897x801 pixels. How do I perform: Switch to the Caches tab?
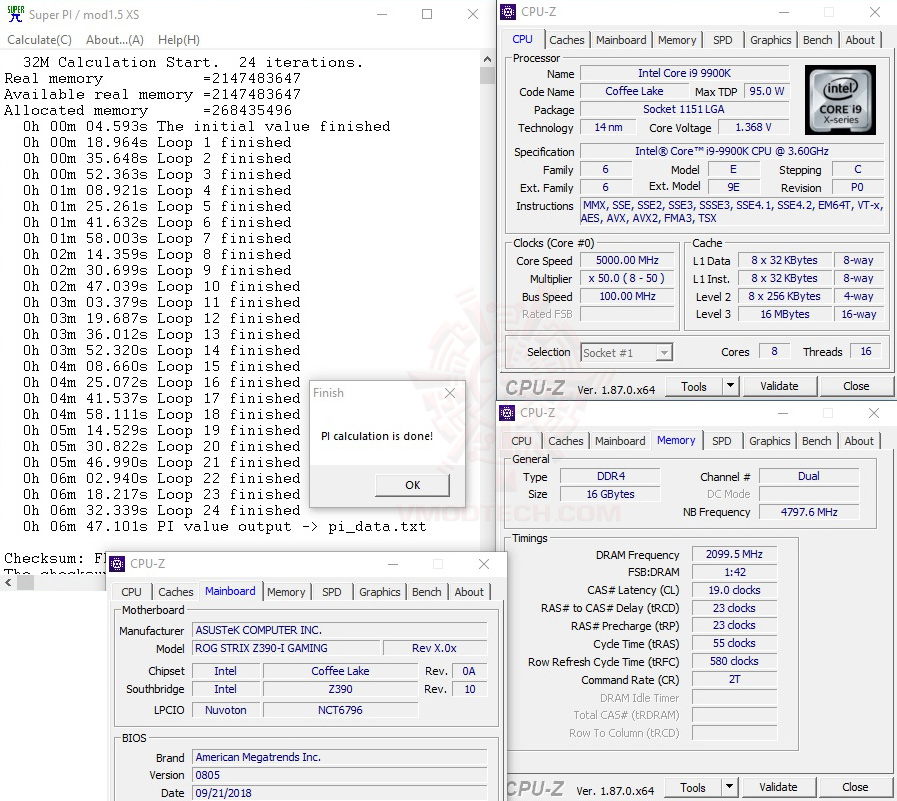click(x=567, y=40)
